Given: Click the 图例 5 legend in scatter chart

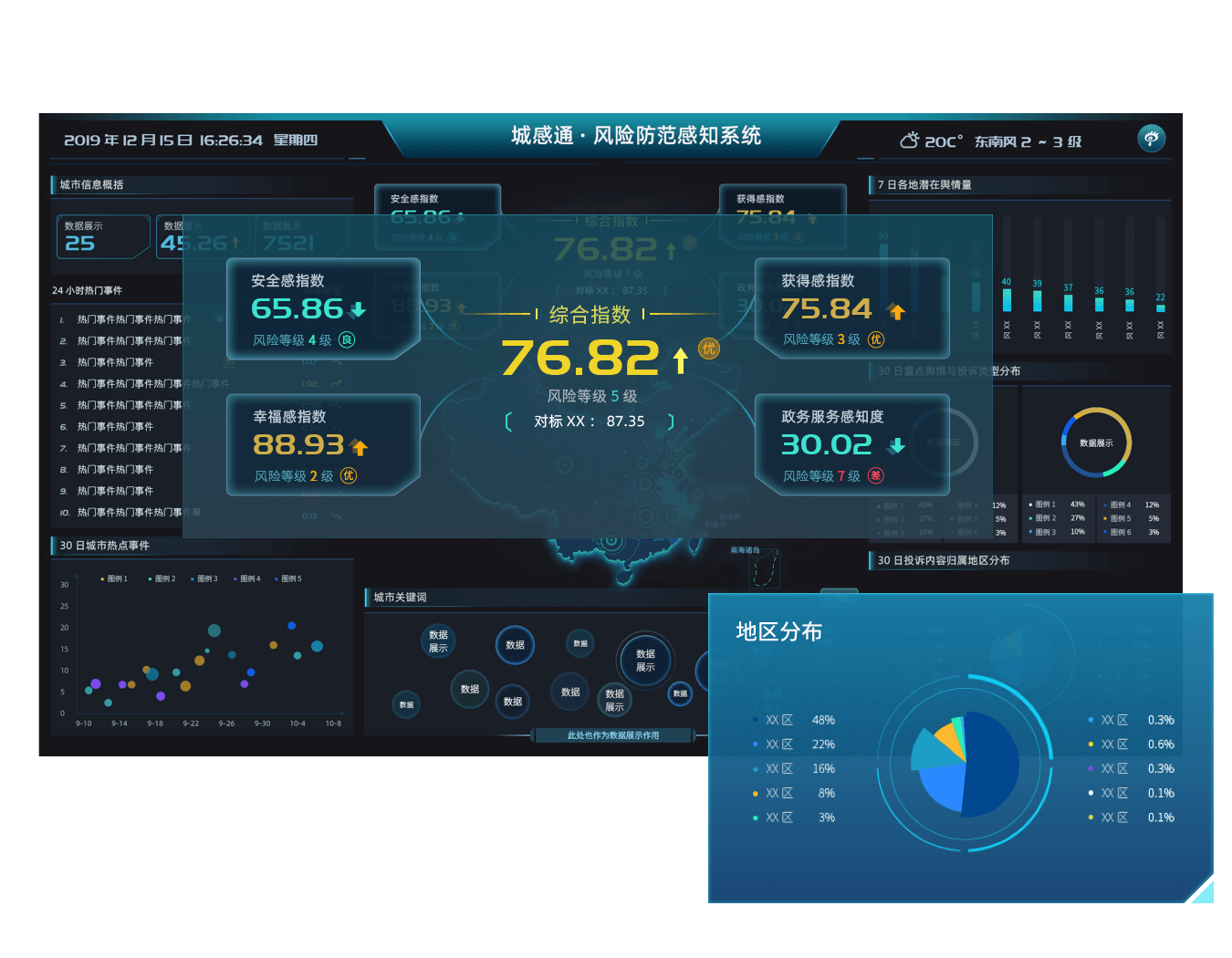Looking at the screenshot, I should (x=288, y=578).
